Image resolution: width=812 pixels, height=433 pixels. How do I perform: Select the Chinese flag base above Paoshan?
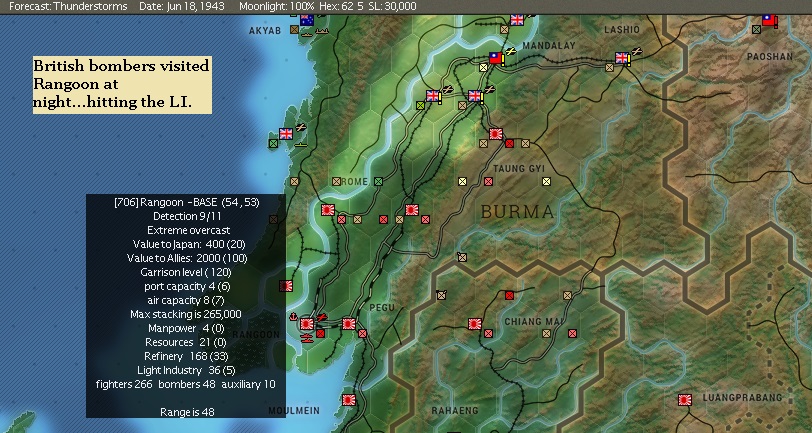click(x=769, y=20)
